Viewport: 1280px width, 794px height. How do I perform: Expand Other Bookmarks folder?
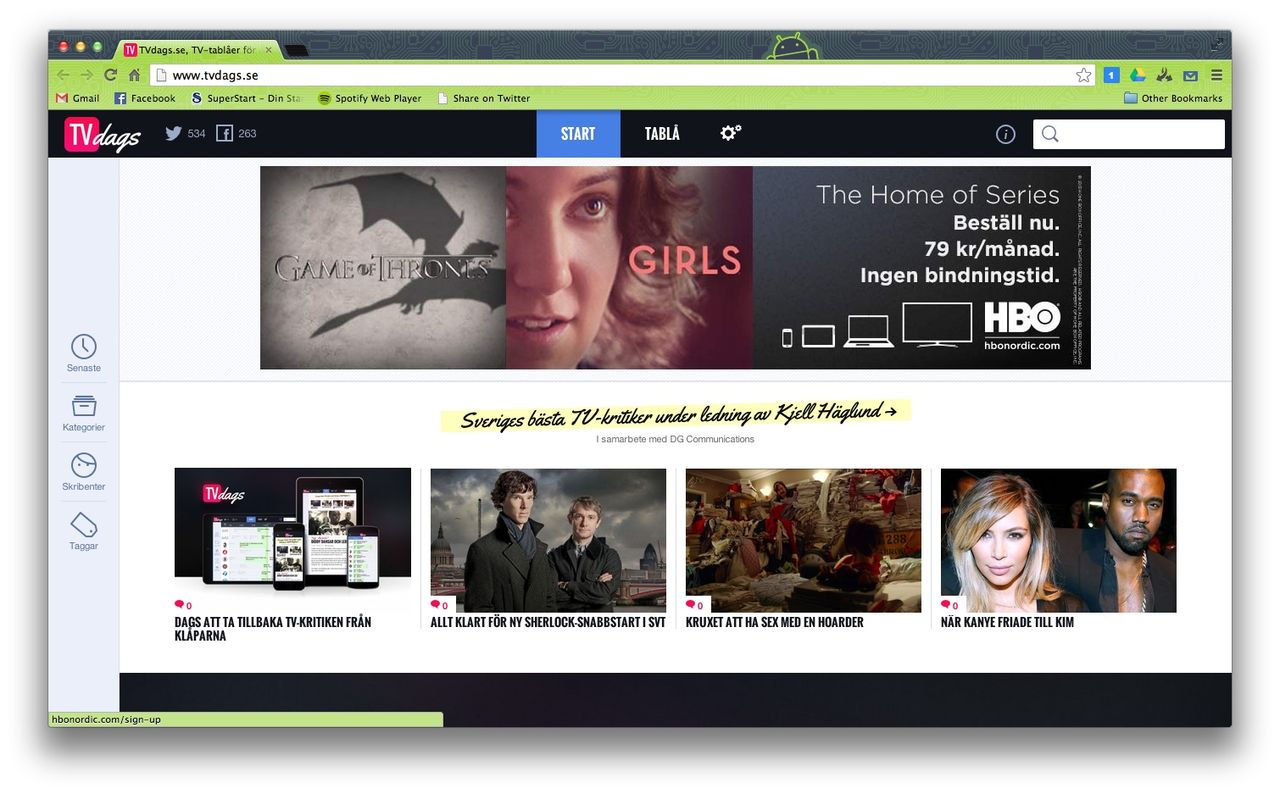tap(1173, 98)
